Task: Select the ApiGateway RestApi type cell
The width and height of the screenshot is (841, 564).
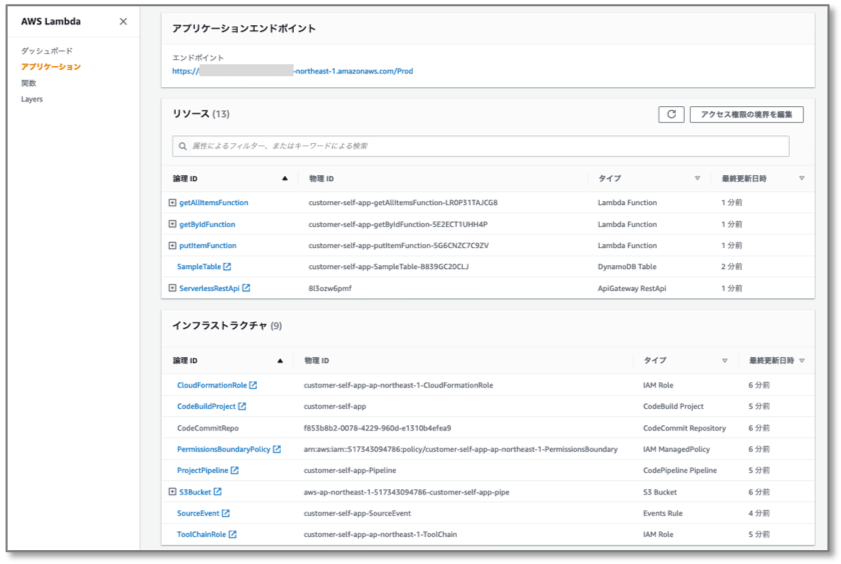Action: tap(632, 288)
